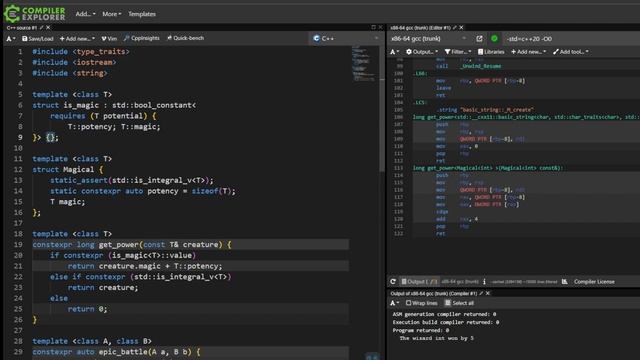The image size is (640, 360).
Task: Open font size dropdown in compiler pane
Action: pyautogui.click(x=394, y=52)
